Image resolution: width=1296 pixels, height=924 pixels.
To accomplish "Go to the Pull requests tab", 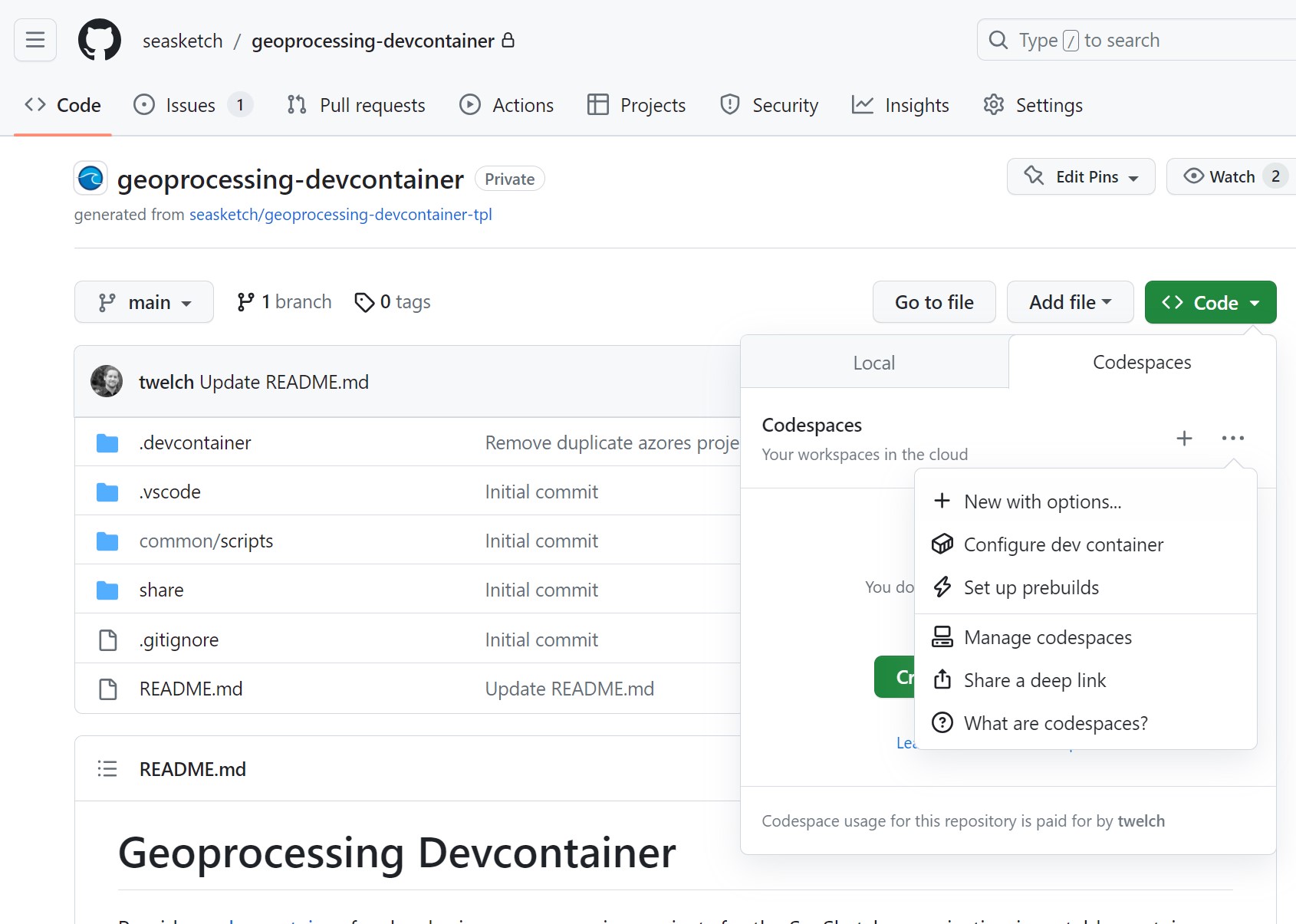I will click(x=356, y=105).
